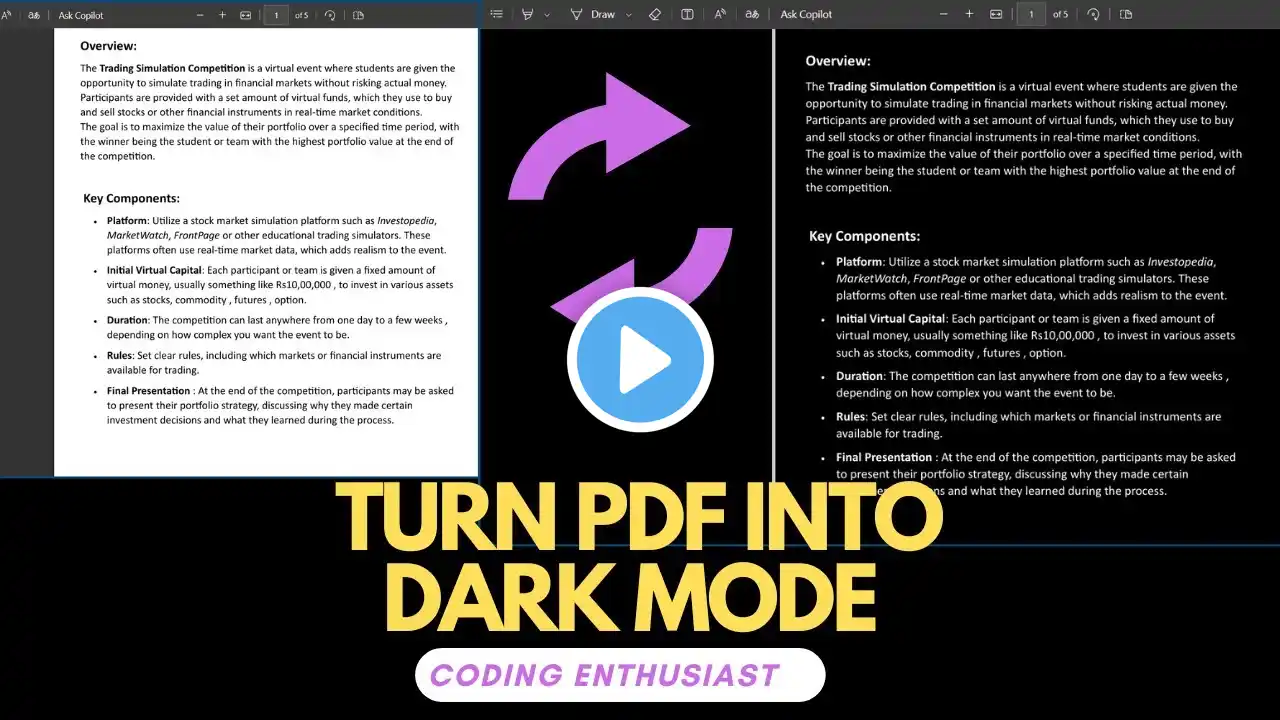Zoom out in the light-mode PDF window

coord(200,15)
